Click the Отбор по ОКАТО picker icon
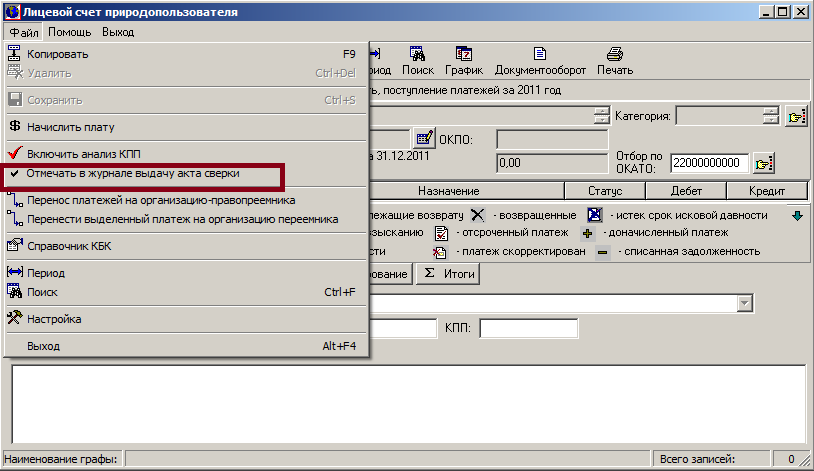The image size is (814, 471). click(x=765, y=162)
